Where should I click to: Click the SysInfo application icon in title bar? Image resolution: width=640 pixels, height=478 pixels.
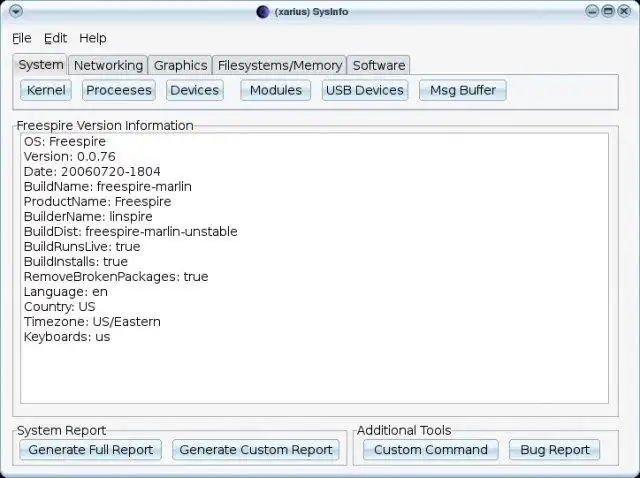pos(262,12)
